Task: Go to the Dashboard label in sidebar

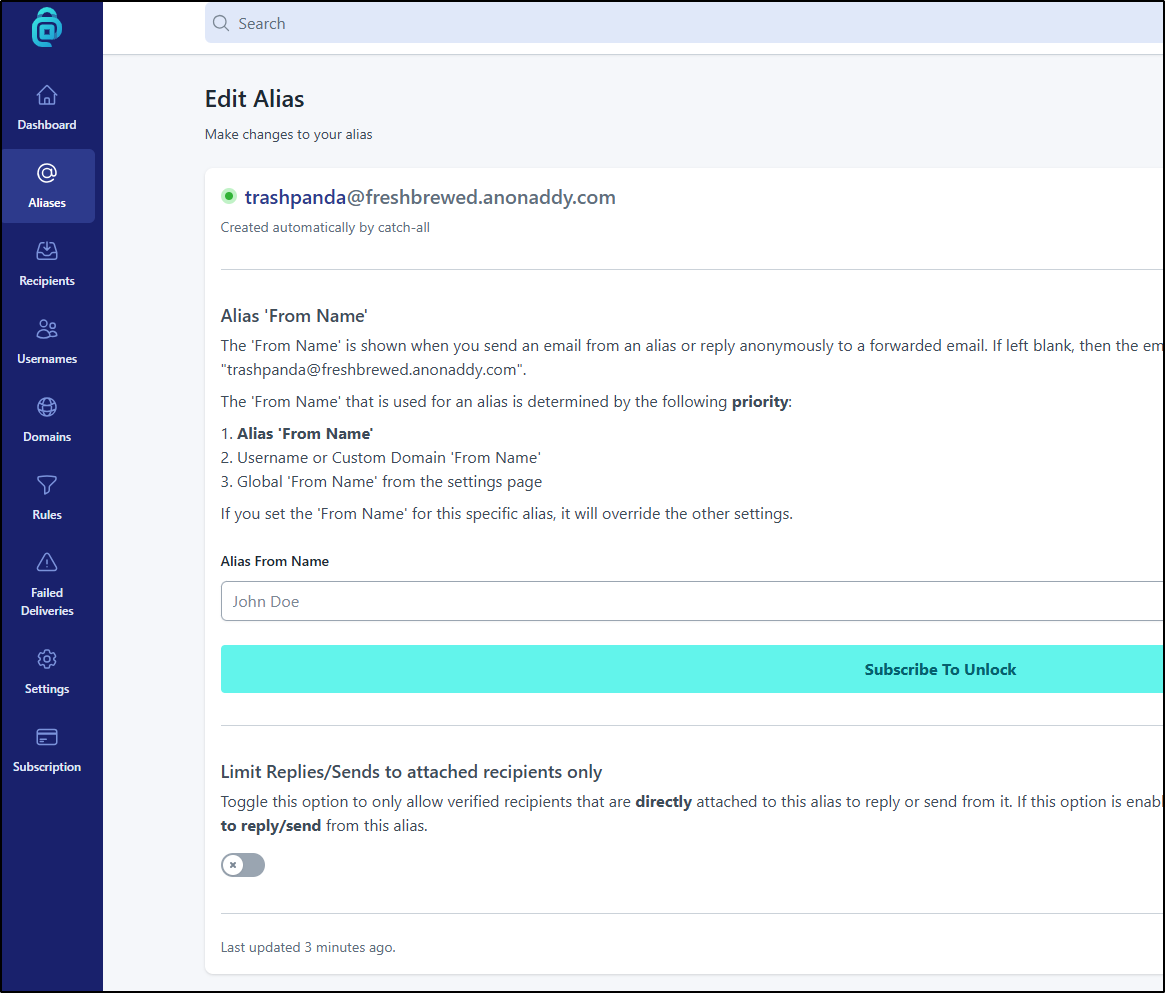Action: (47, 125)
